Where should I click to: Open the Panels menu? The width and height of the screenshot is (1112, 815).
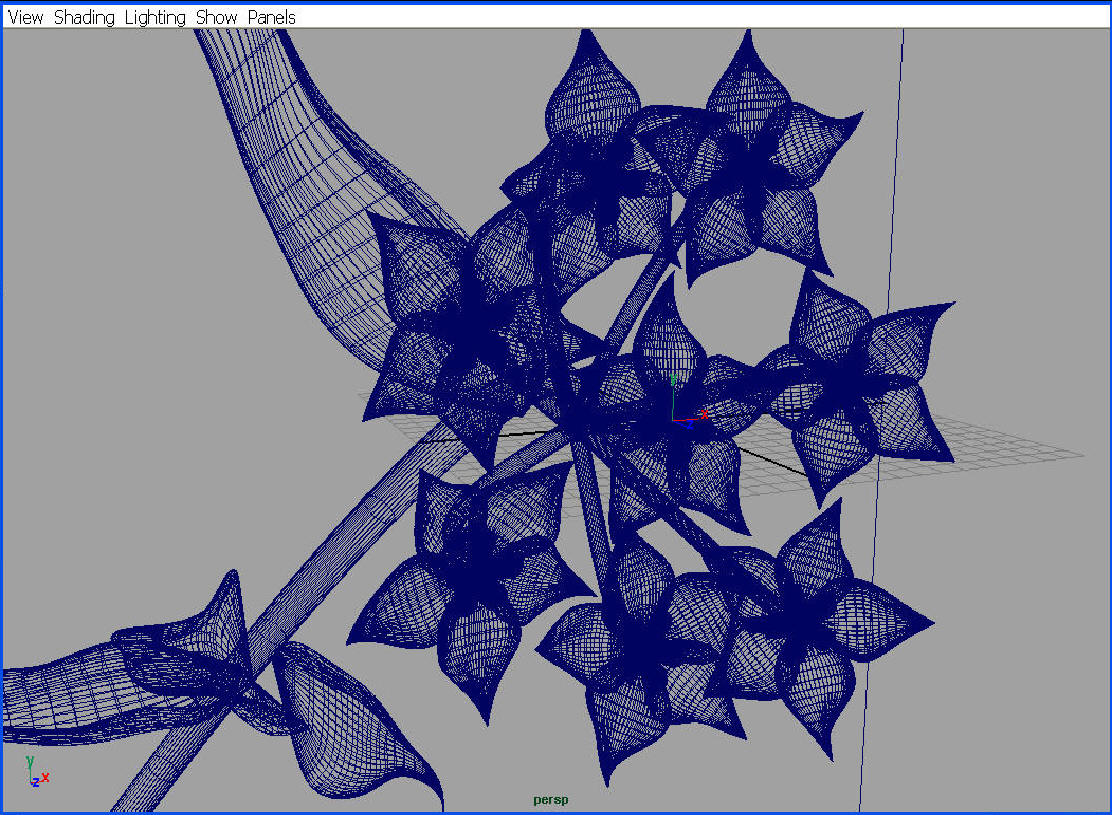pyautogui.click(x=271, y=17)
